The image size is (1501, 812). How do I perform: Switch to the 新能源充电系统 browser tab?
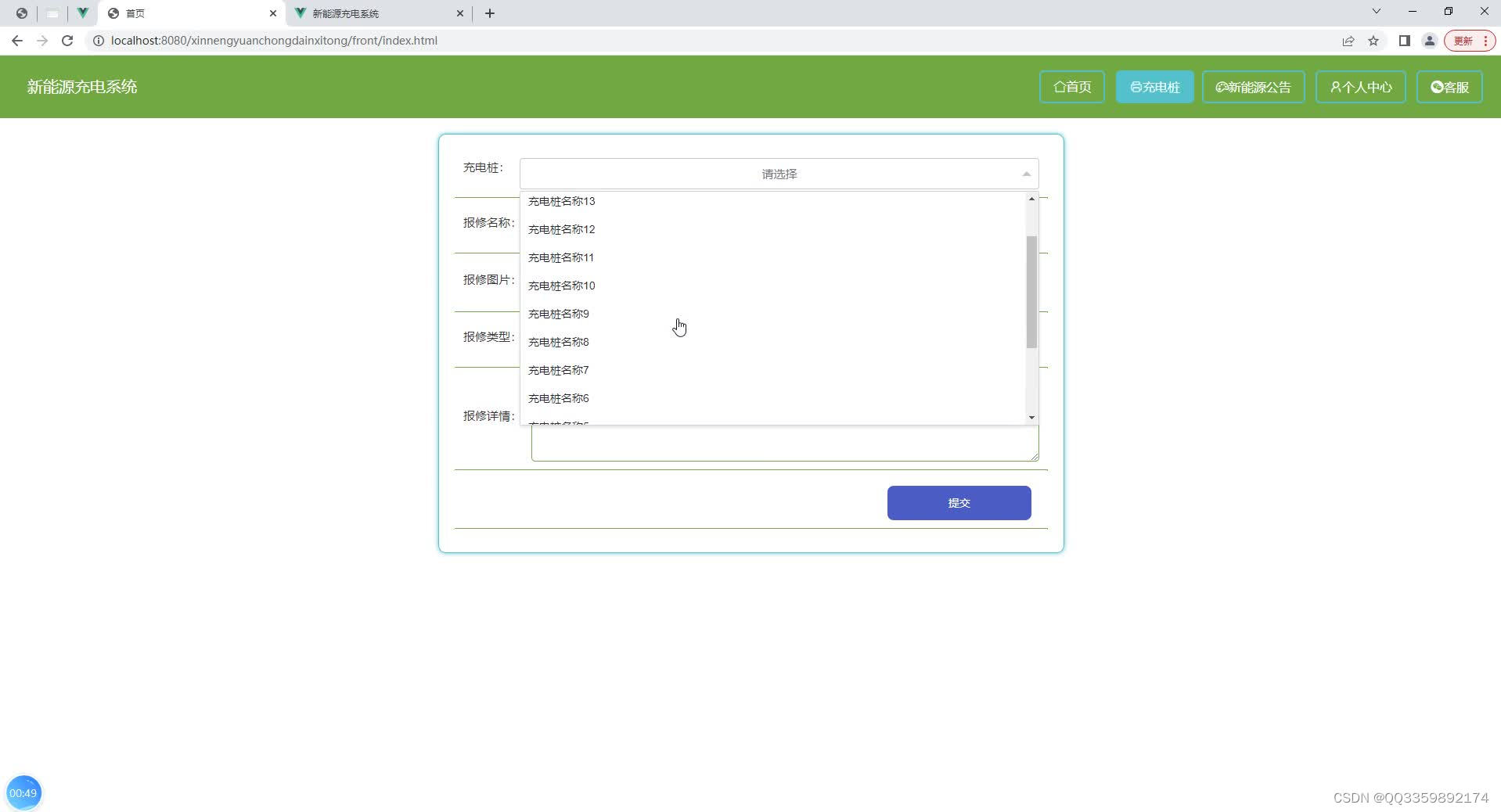380,13
